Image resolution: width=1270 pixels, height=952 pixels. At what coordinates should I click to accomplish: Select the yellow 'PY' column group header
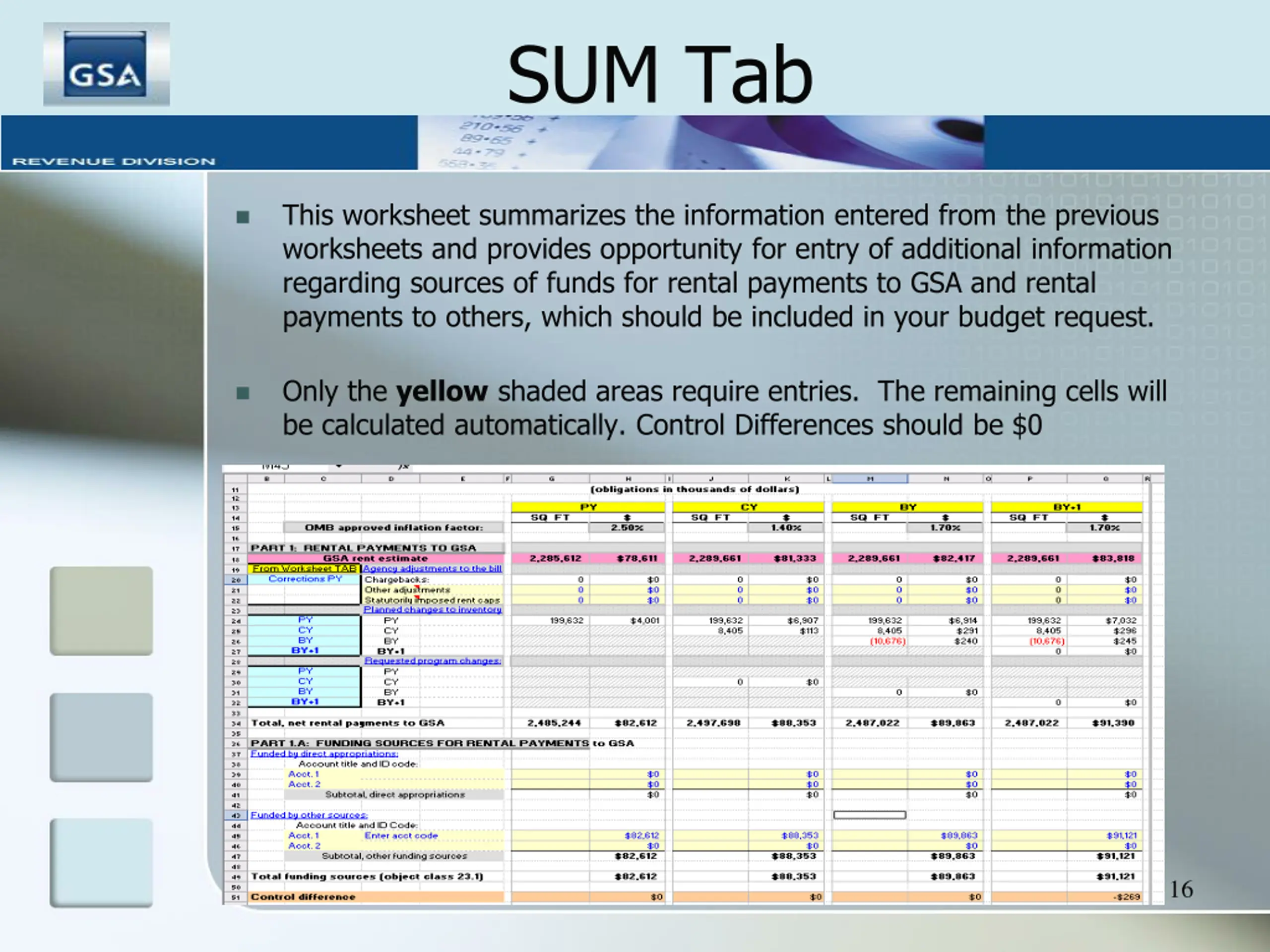point(588,507)
